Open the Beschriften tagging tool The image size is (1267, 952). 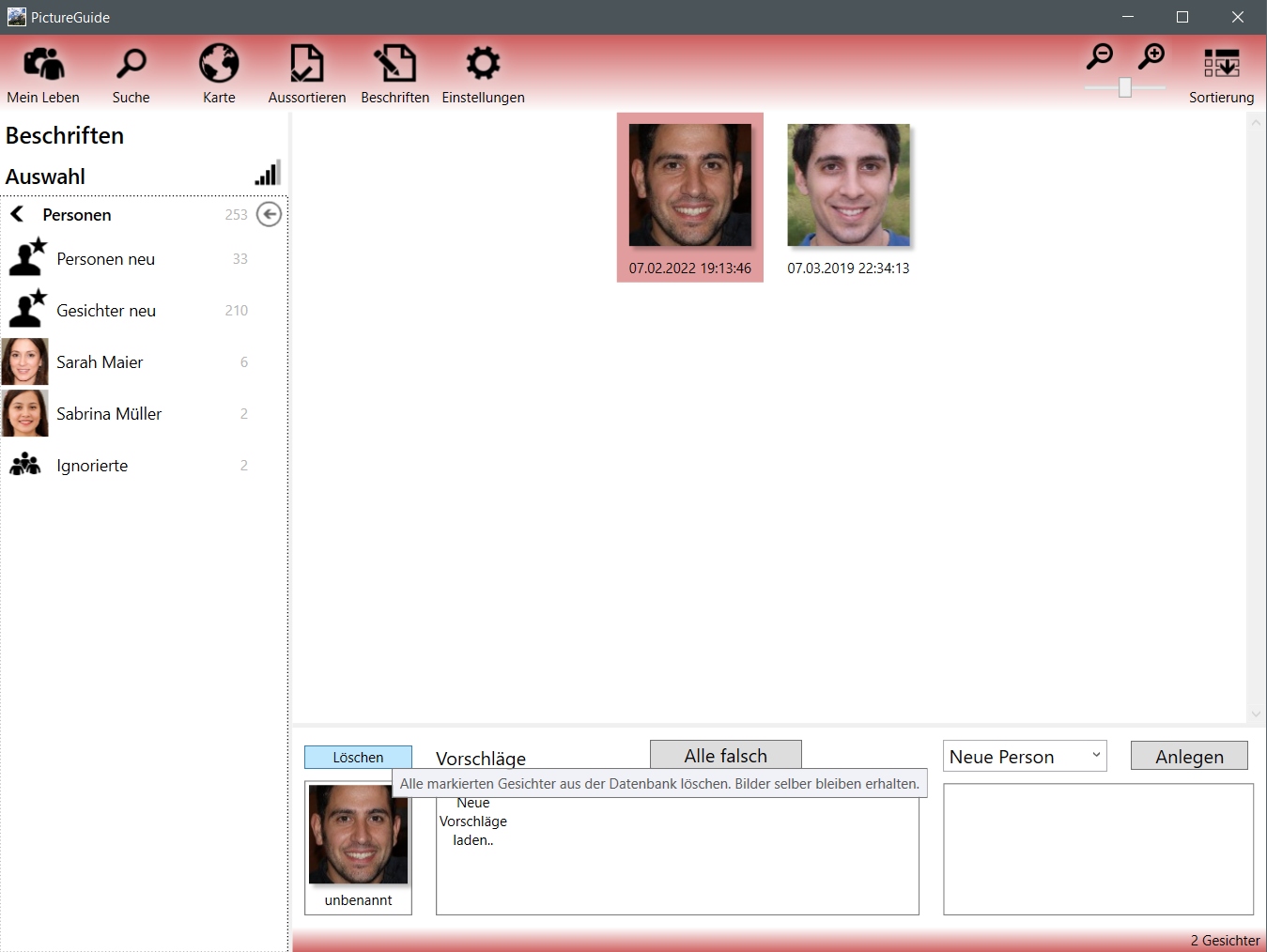coord(394,73)
